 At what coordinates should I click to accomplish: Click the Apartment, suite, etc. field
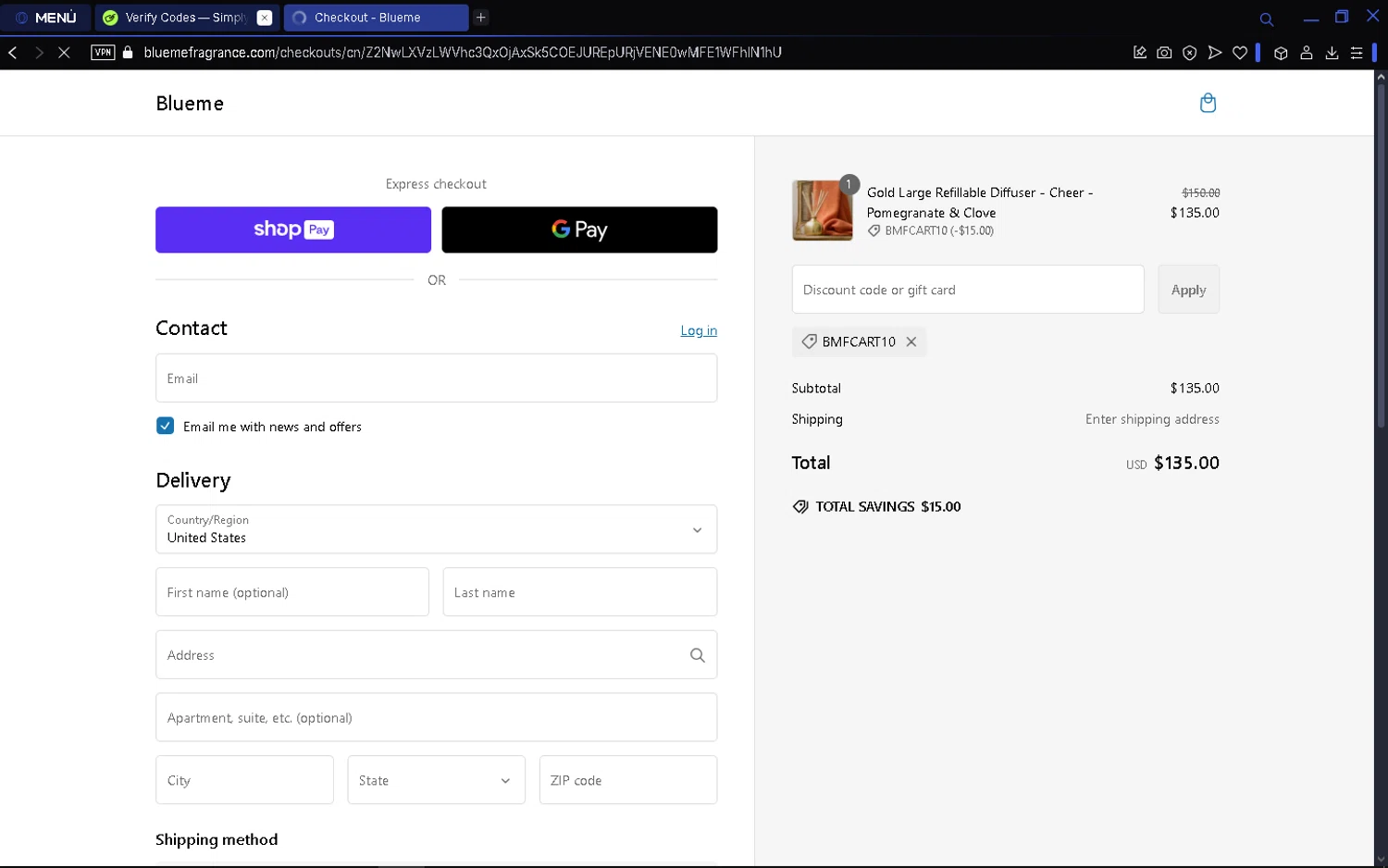(x=436, y=717)
